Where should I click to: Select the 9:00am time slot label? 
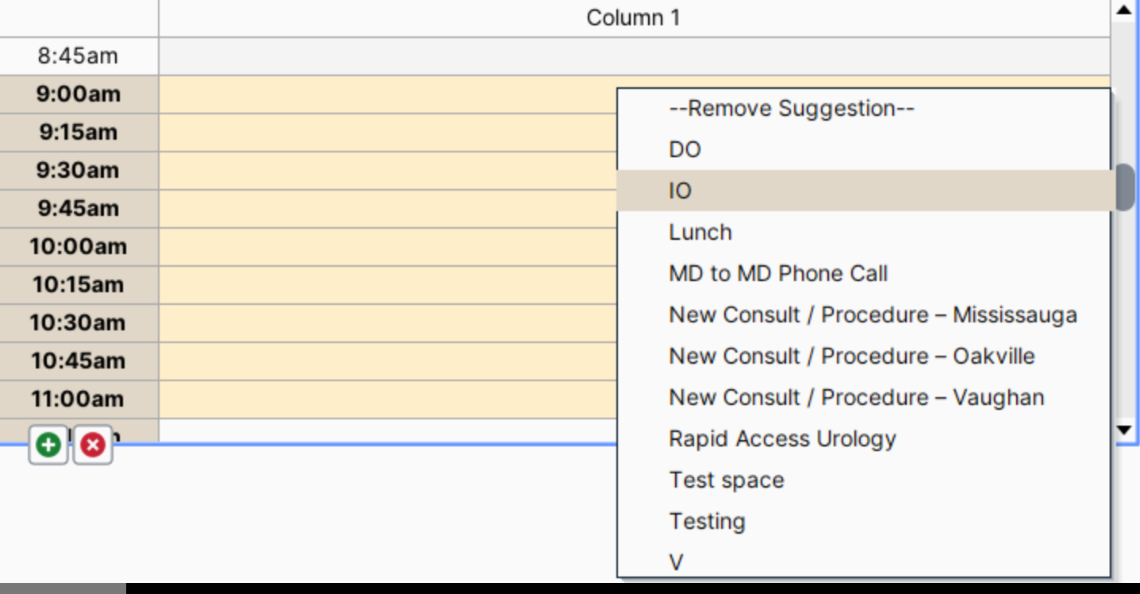pyautogui.click(x=78, y=94)
